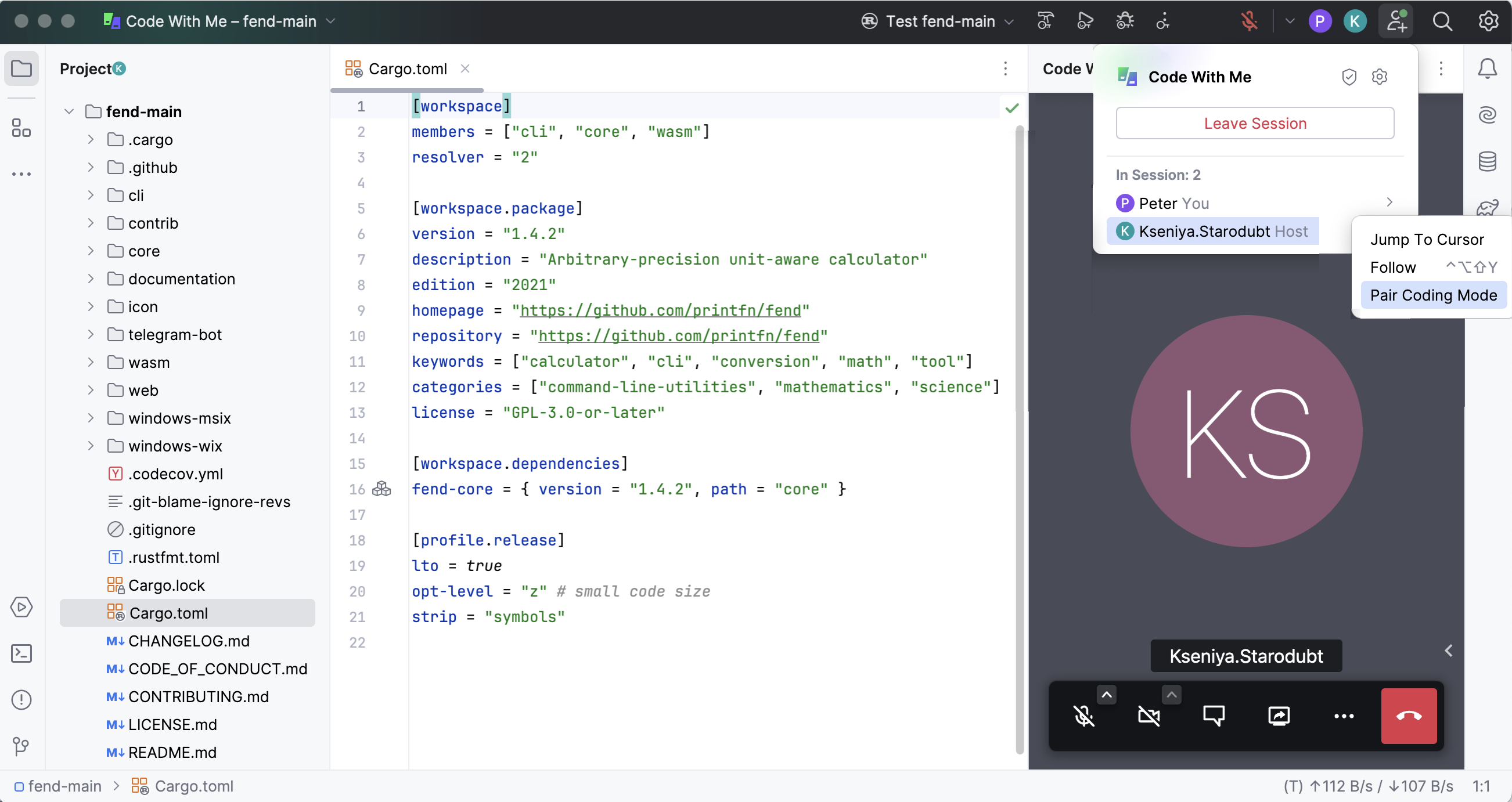Screen dimensions: 1512x802
Task: Open the Problems tool window
Action: [x=21, y=699]
